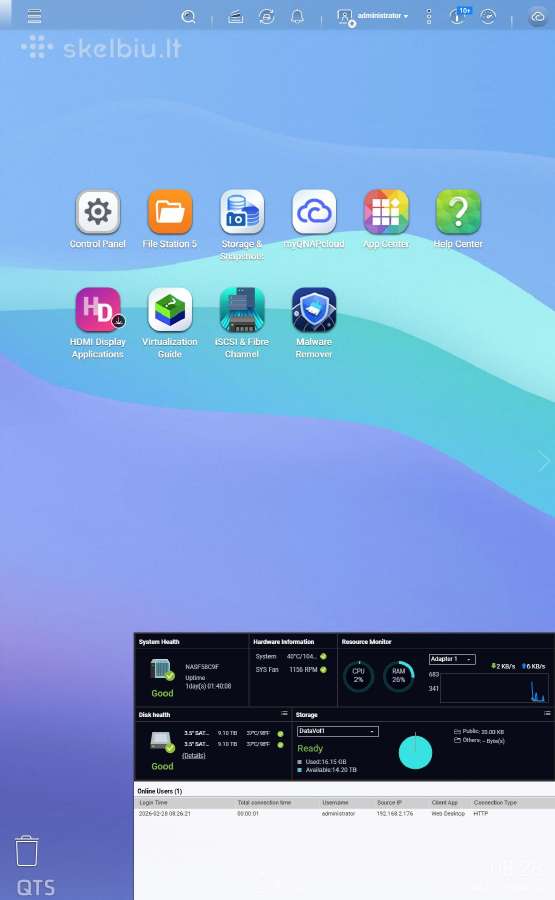Expand the DataVol1 volume dropdown
The image size is (555, 900).
coord(337,731)
